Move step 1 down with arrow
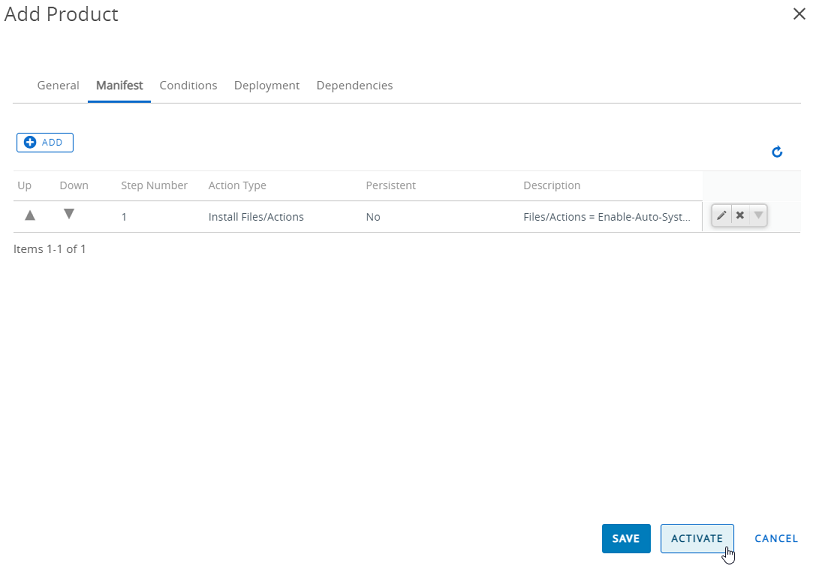 point(69,214)
